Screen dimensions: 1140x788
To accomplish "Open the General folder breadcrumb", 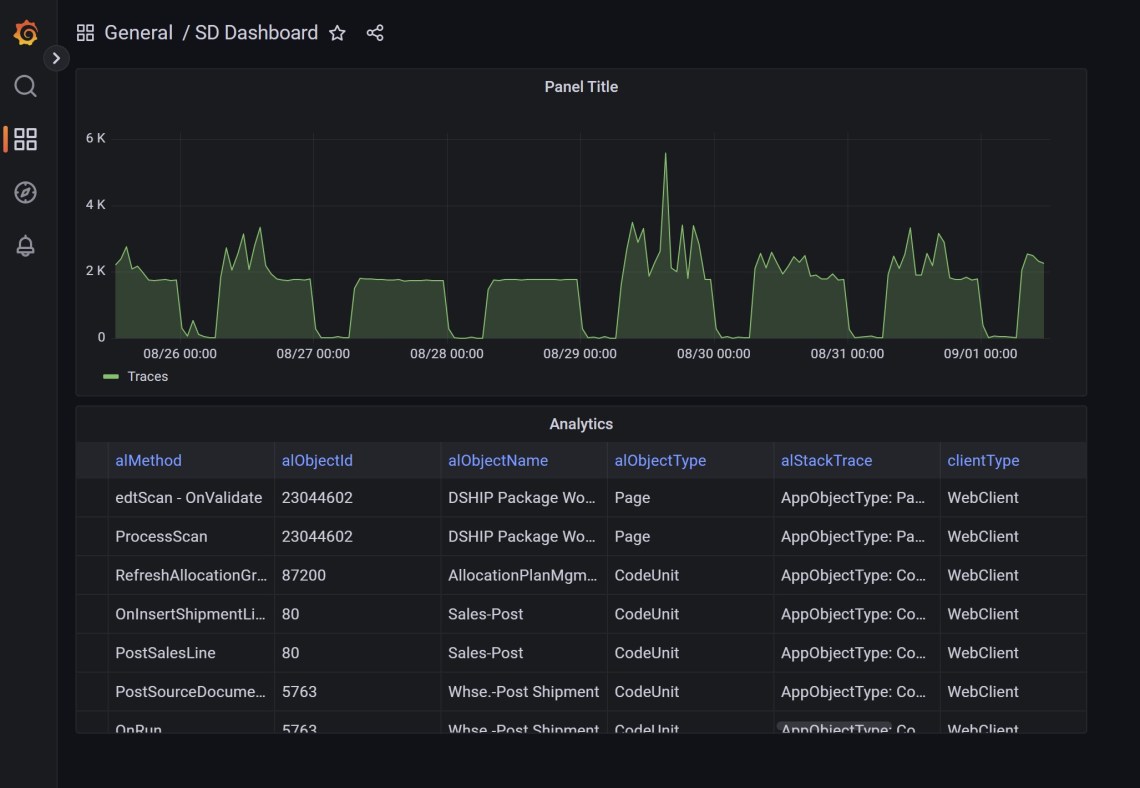I will 138,33.
